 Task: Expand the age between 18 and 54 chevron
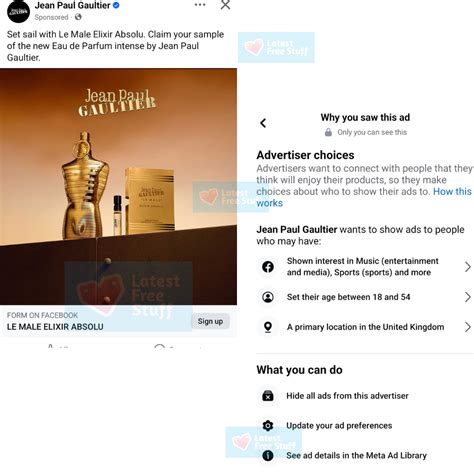point(468,297)
